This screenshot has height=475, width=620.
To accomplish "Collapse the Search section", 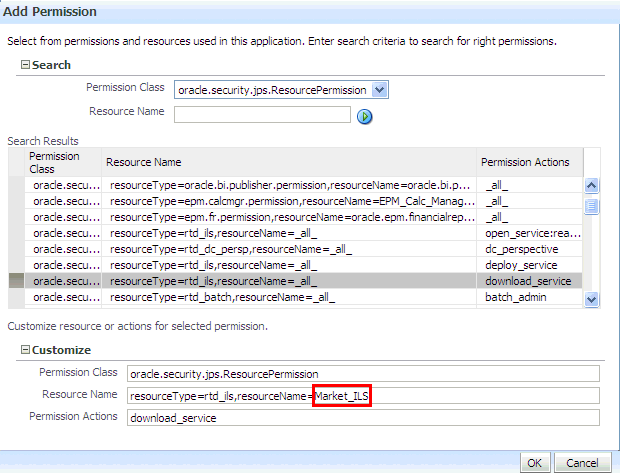I will click(x=26, y=65).
